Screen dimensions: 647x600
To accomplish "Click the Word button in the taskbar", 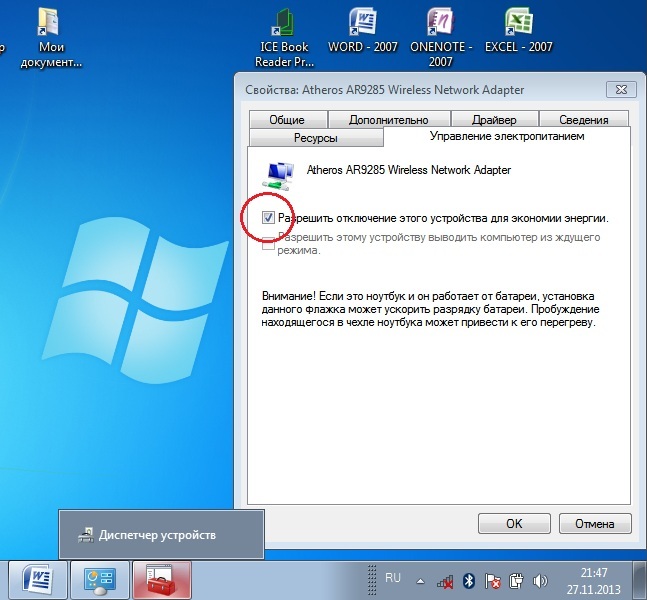I will [x=39, y=580].
